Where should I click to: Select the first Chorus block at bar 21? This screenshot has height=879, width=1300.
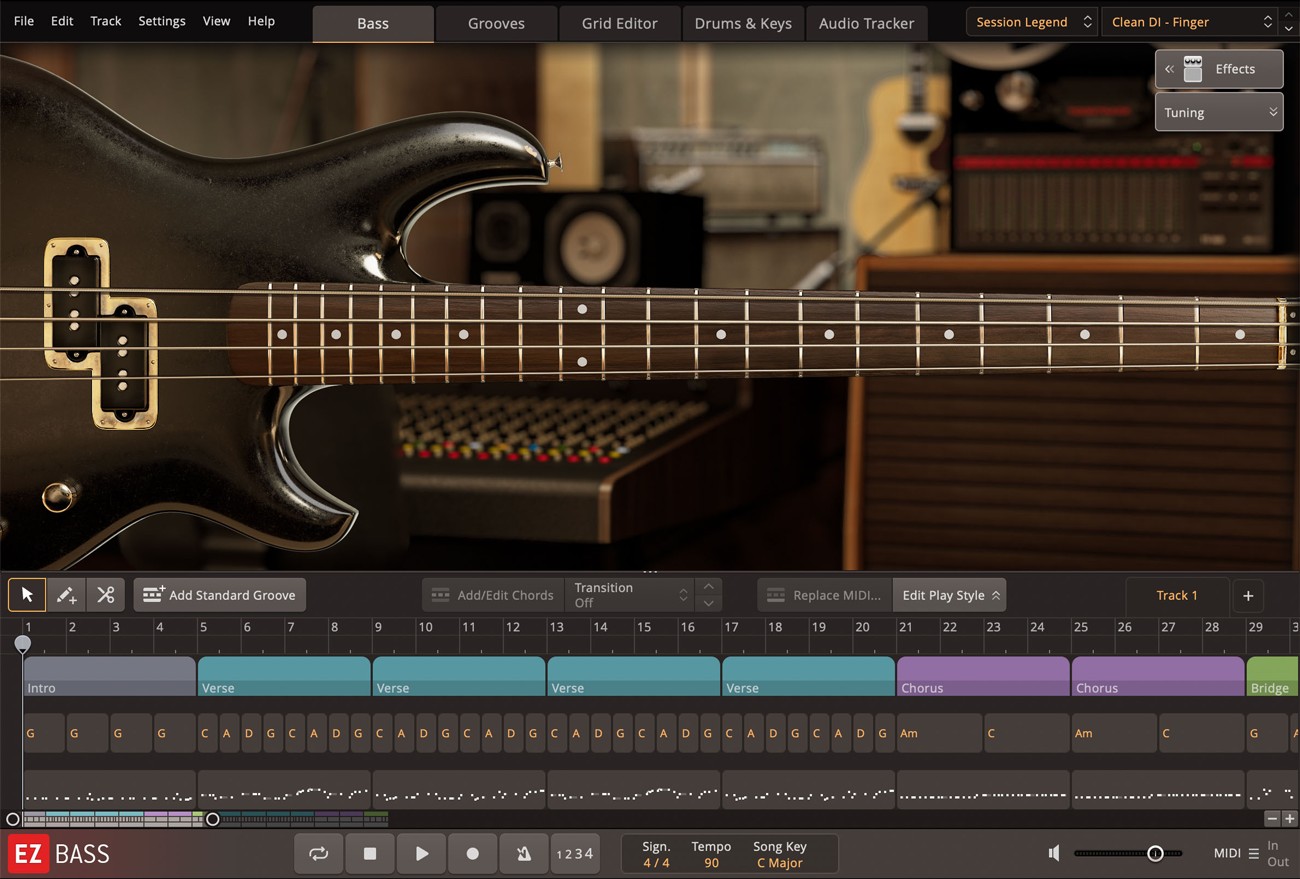tap(983, 676)
